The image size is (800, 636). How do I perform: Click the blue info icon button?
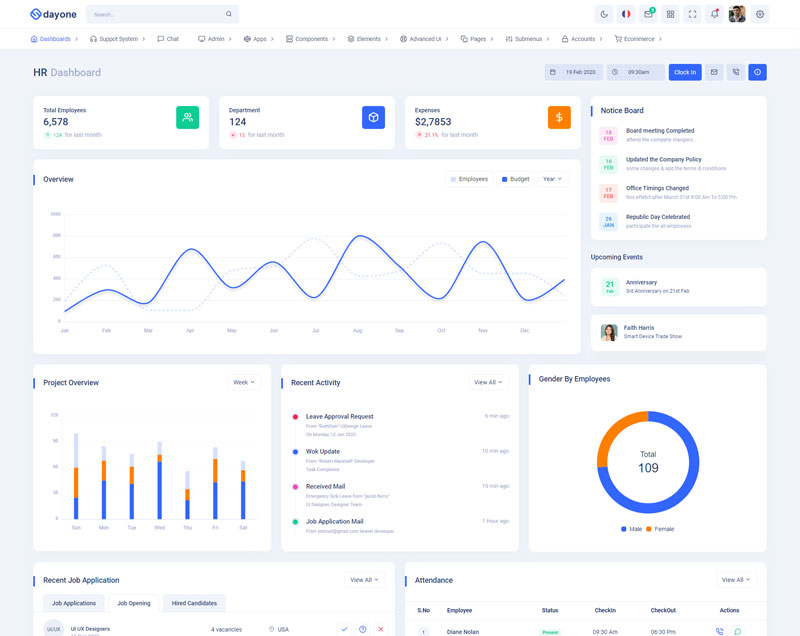coord(758,72)
